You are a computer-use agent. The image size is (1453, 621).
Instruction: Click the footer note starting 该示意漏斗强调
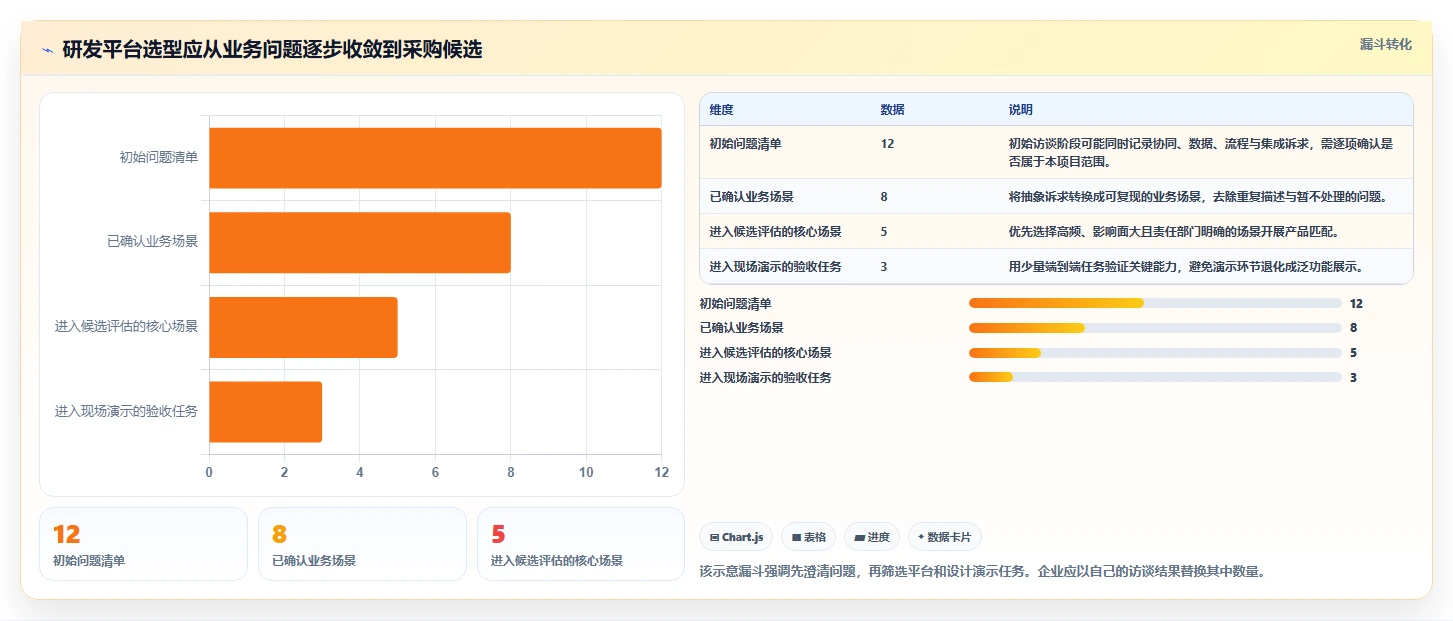[983, 572]
